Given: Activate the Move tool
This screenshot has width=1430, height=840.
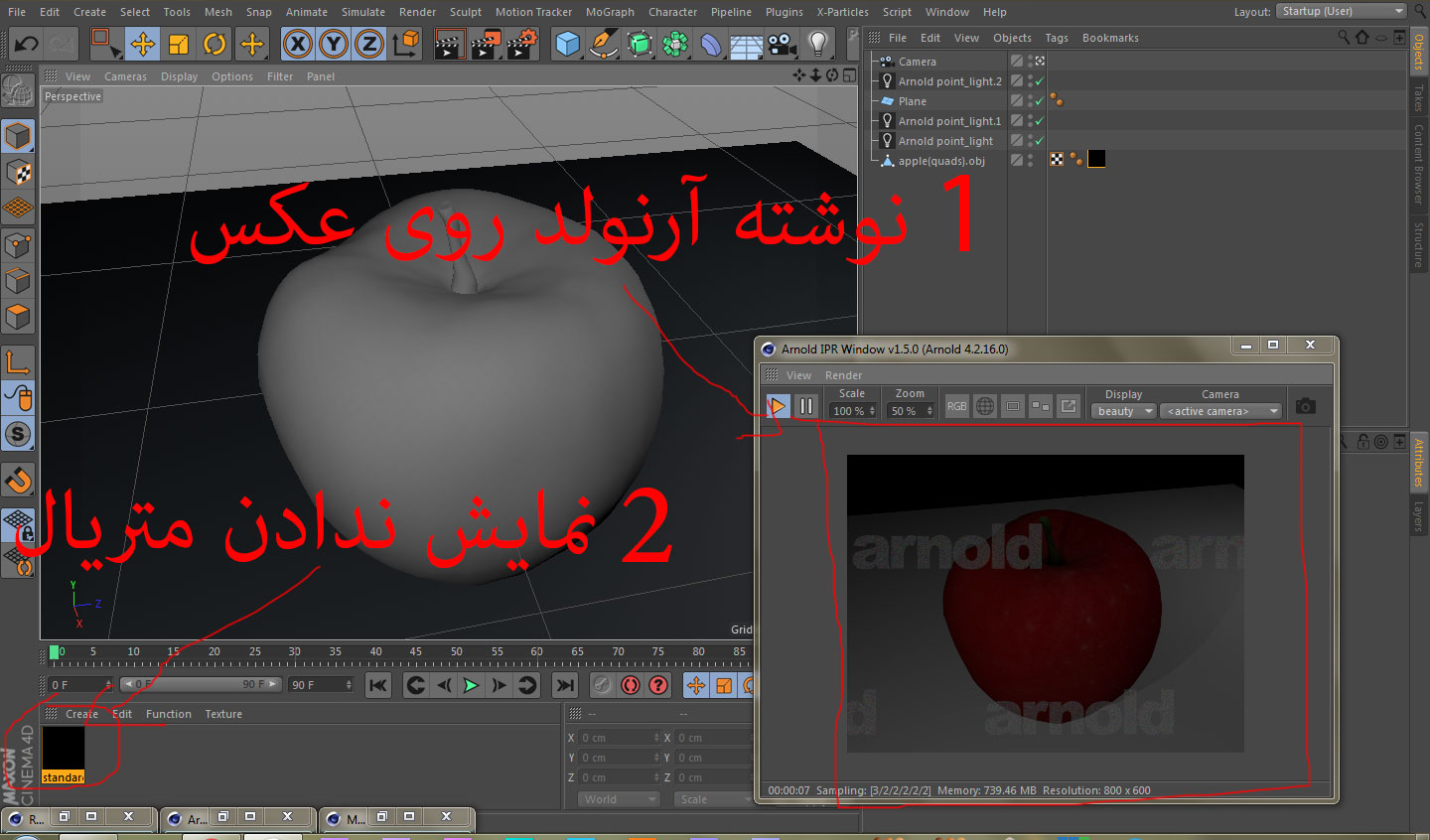Looking at the screenshot, I should (x=143, y=44).
